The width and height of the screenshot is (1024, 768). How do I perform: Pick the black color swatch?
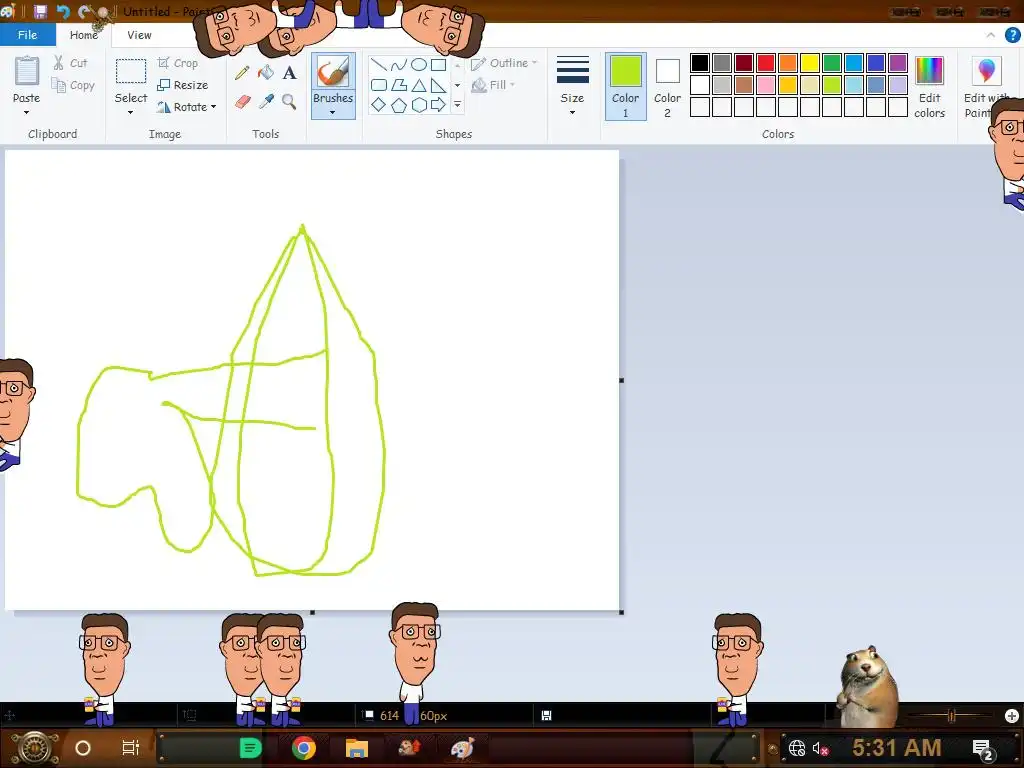tap(699, 63)
